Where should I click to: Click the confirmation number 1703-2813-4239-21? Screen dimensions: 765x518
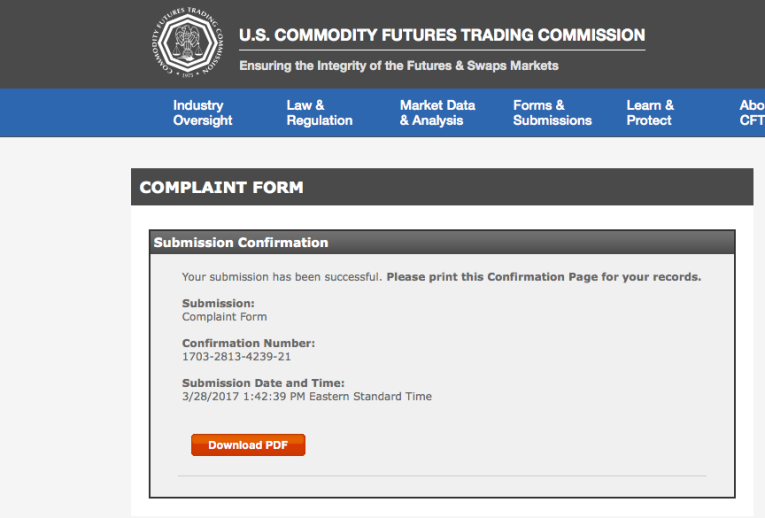pyautogui.click(x=236, y=356)
